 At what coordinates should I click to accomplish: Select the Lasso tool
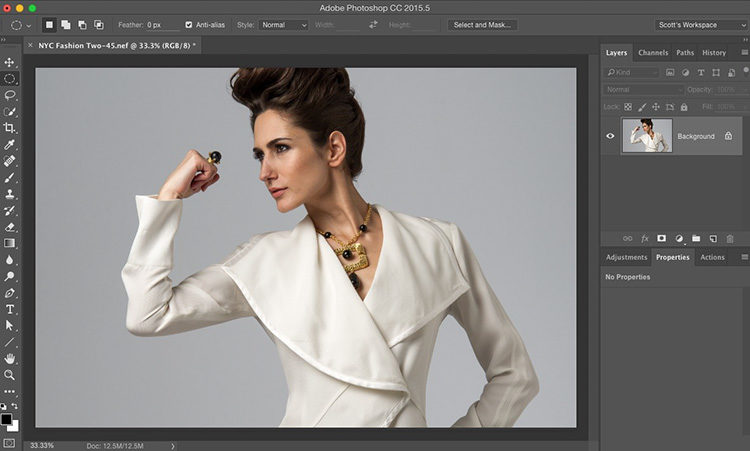(10, 95)
